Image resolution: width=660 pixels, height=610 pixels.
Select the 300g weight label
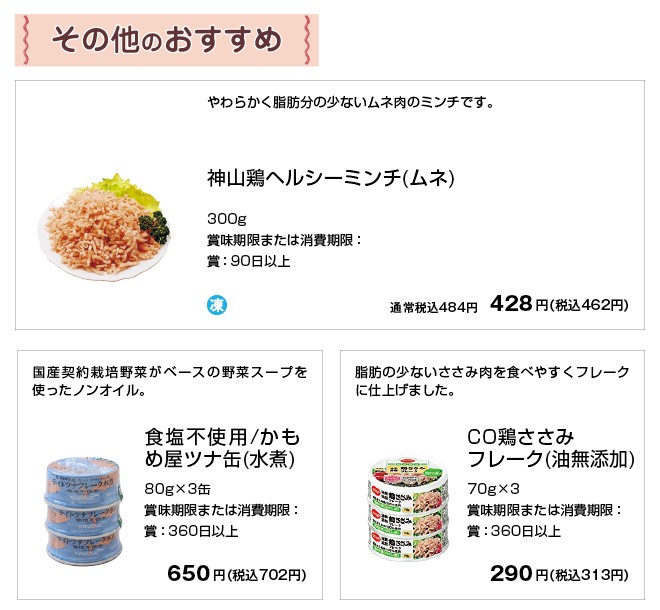click(x=227, y=219)
